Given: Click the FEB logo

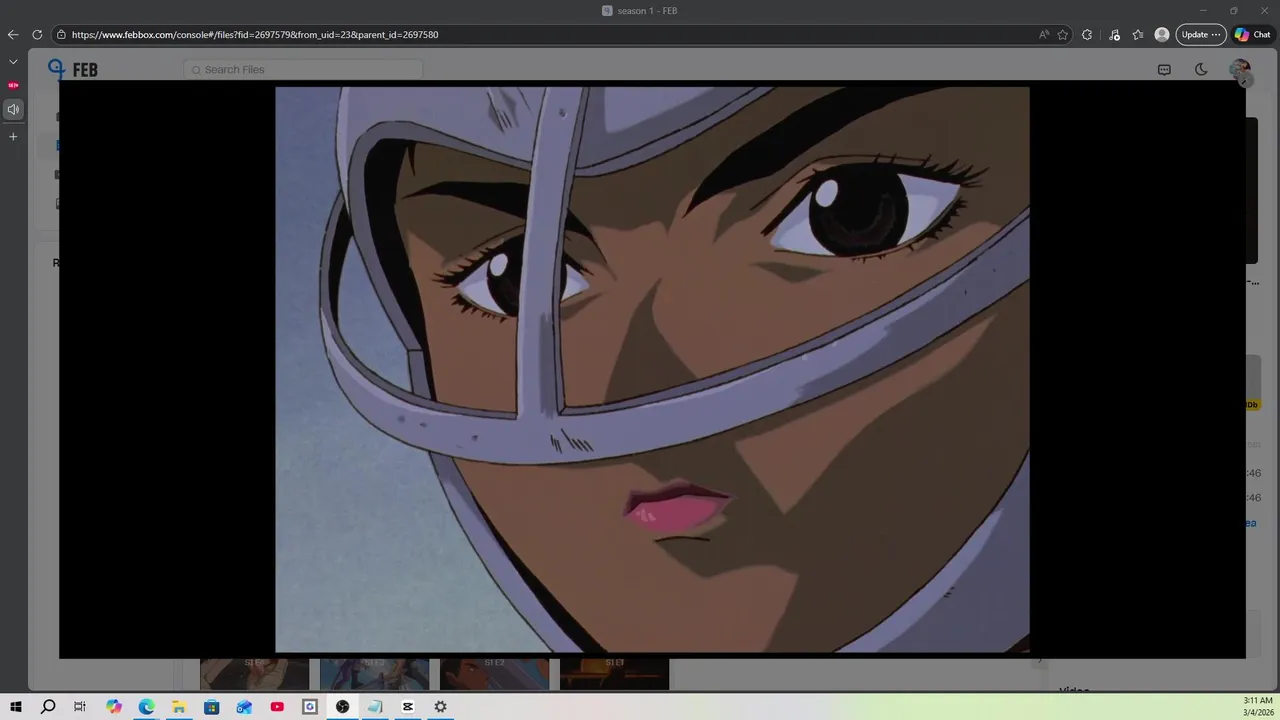Looking at the screenshot, I should 72,69.
